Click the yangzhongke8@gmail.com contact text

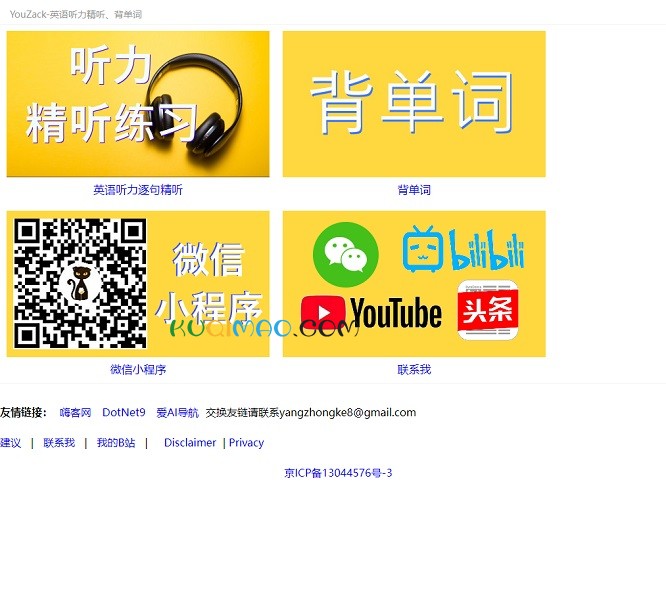tap(348, 412)
